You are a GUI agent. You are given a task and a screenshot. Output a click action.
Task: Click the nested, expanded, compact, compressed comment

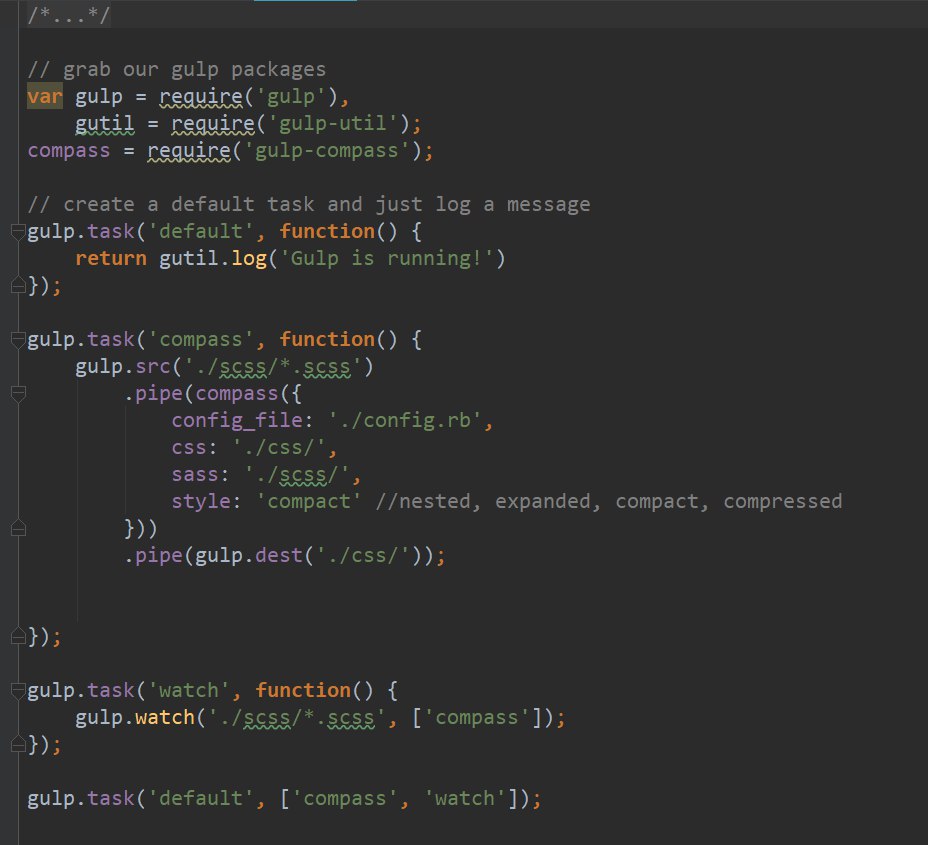click(x=608, y=501)
